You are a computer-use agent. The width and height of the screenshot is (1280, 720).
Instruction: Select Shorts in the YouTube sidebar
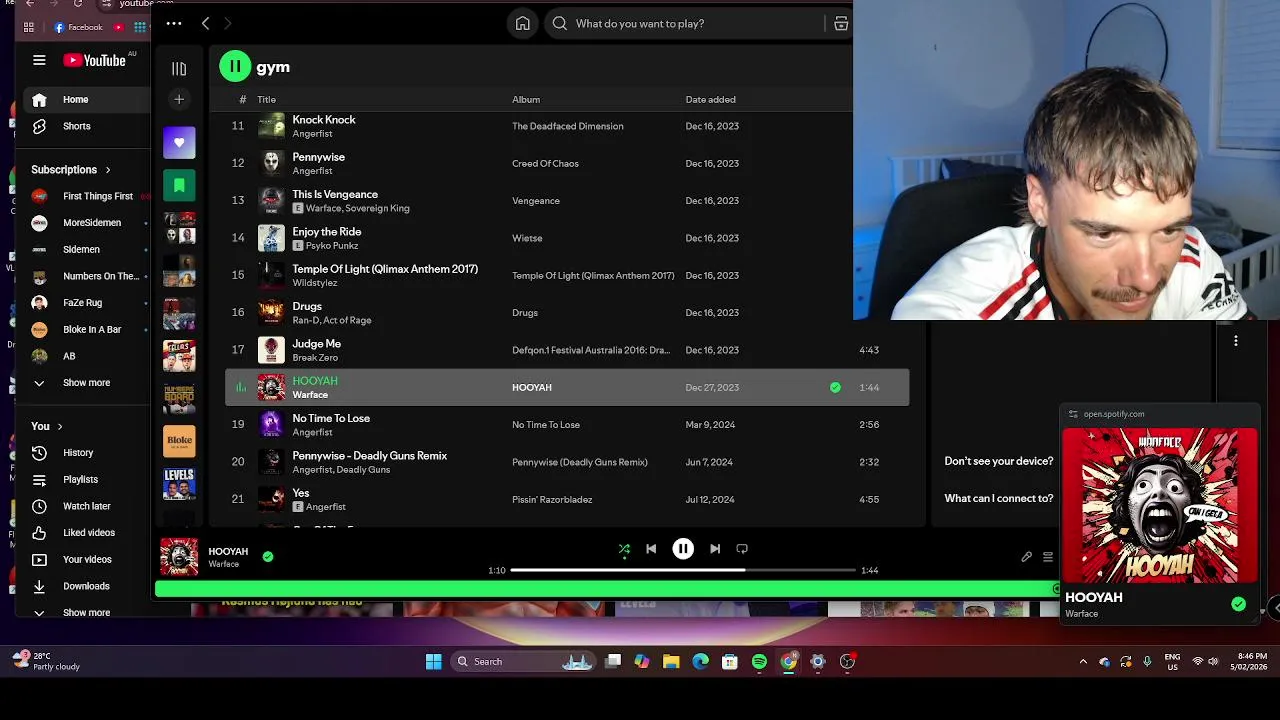click(x=86, y=126)
